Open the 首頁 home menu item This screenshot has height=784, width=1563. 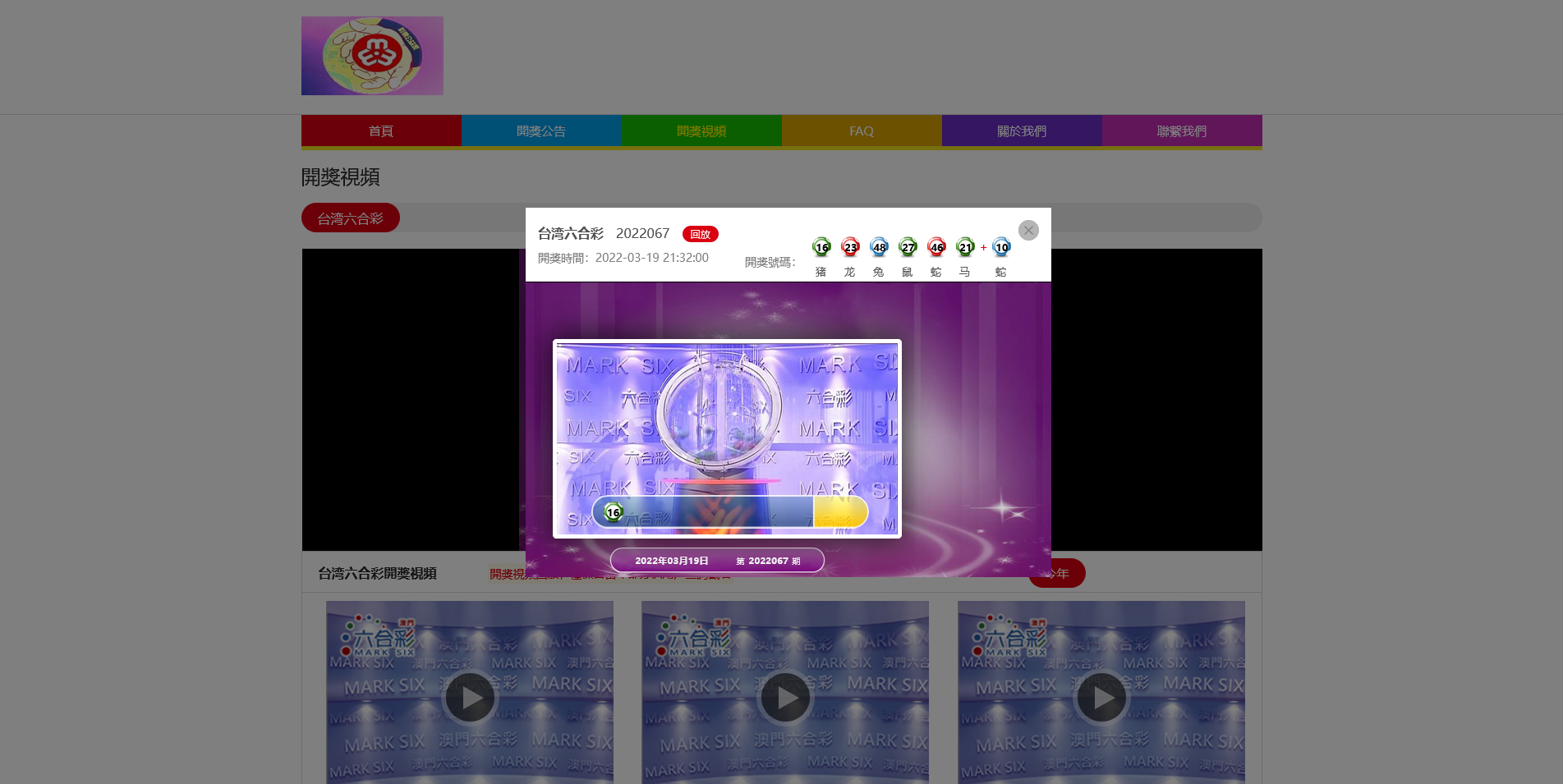coord(381,131)
